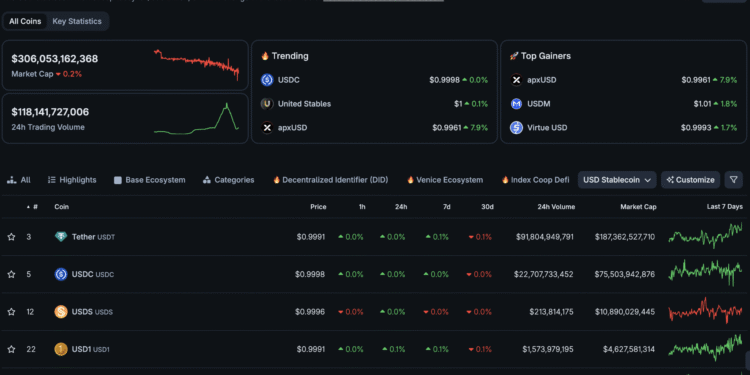
Task: Sort by the 24h Volume column header
Action: 556,207
